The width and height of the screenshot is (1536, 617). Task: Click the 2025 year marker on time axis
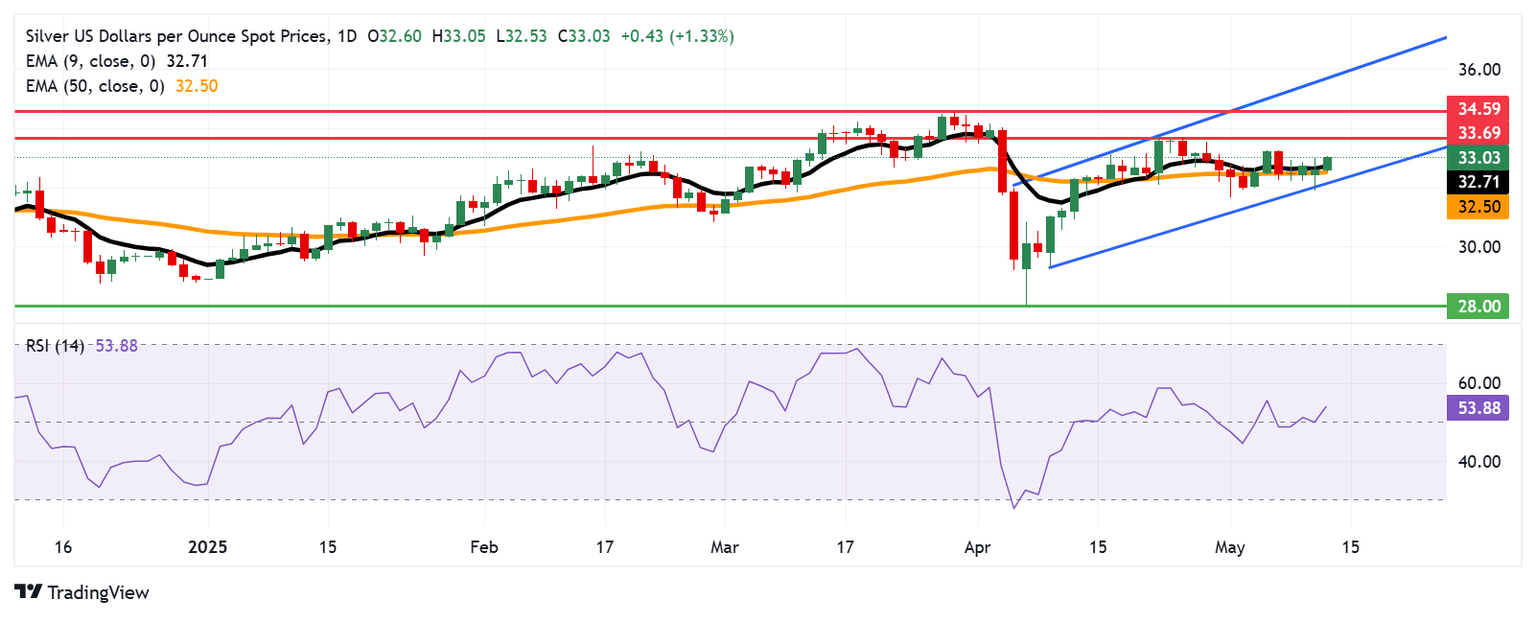coord(208,548)
